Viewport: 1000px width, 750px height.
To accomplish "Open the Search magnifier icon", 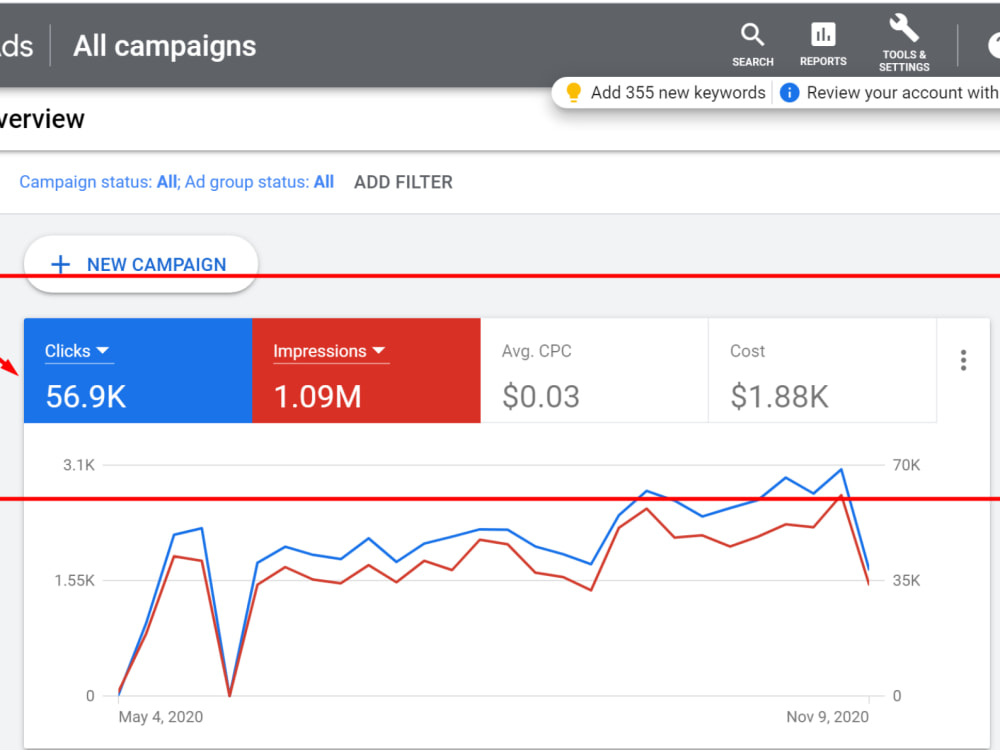I will [x=753, y=34].
